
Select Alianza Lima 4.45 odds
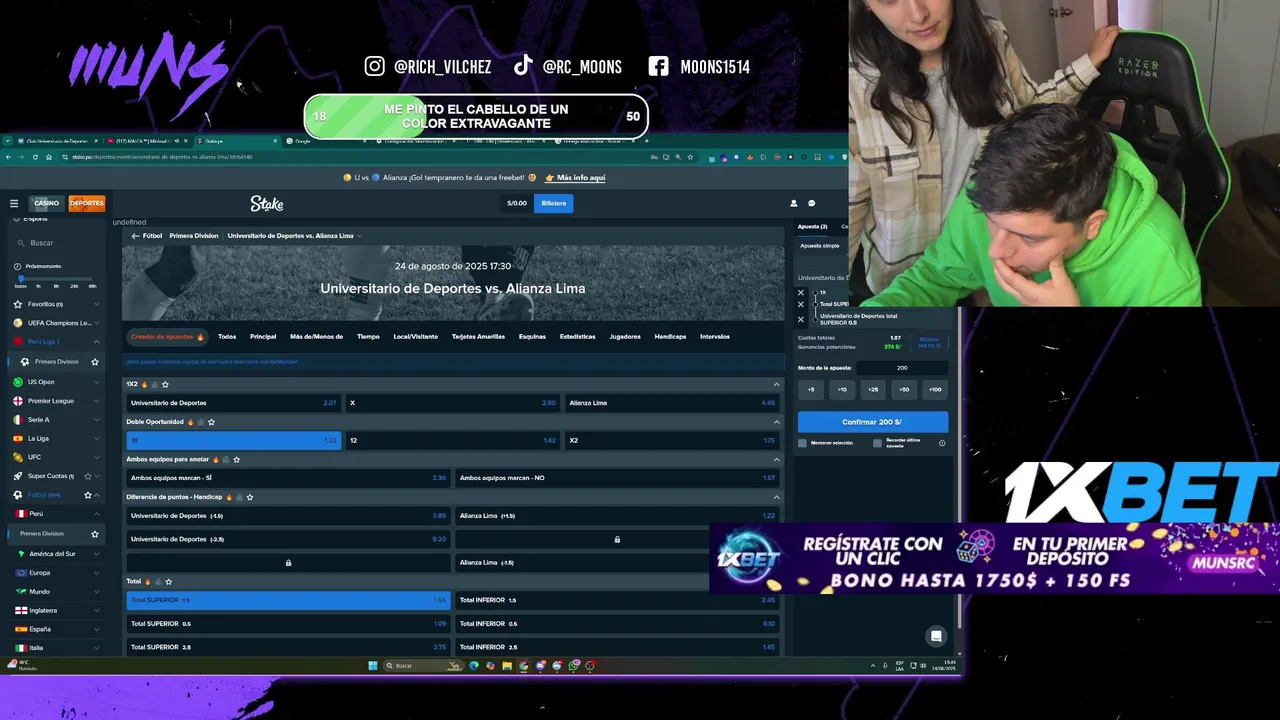click(x=672, y=403)
